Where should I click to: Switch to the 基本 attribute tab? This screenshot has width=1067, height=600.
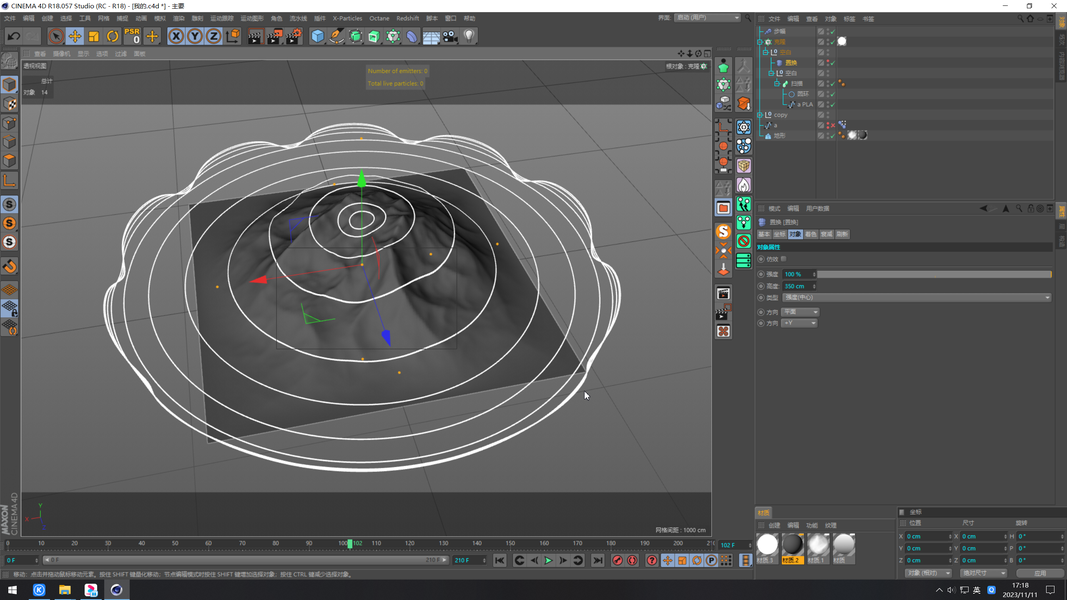pyautogui.click(x=764, y=234)
